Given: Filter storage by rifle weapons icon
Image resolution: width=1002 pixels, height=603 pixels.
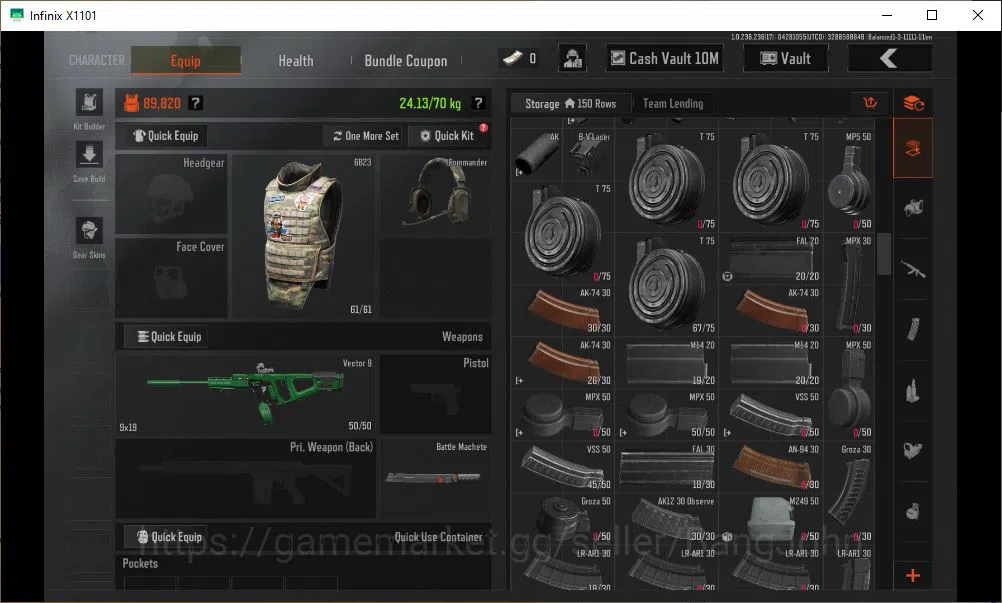Looking at the screenshot, I should point(913,269).
